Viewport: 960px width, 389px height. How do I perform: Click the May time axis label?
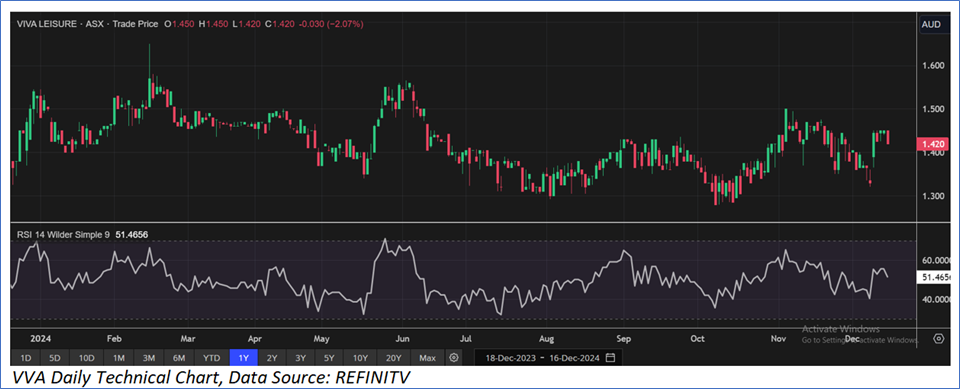coord(322,338)
